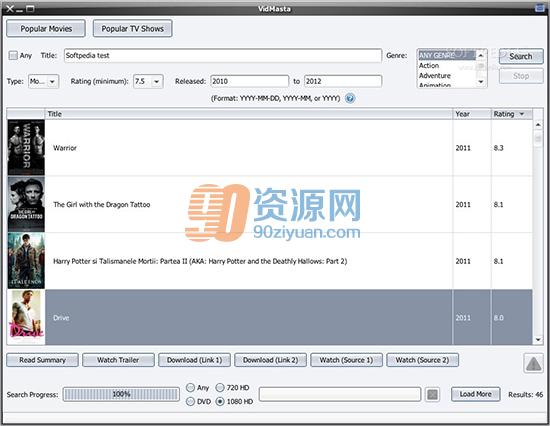Open the date format help icon
The height and width of the screenshot is (426, 550).
tap(350, 98)
